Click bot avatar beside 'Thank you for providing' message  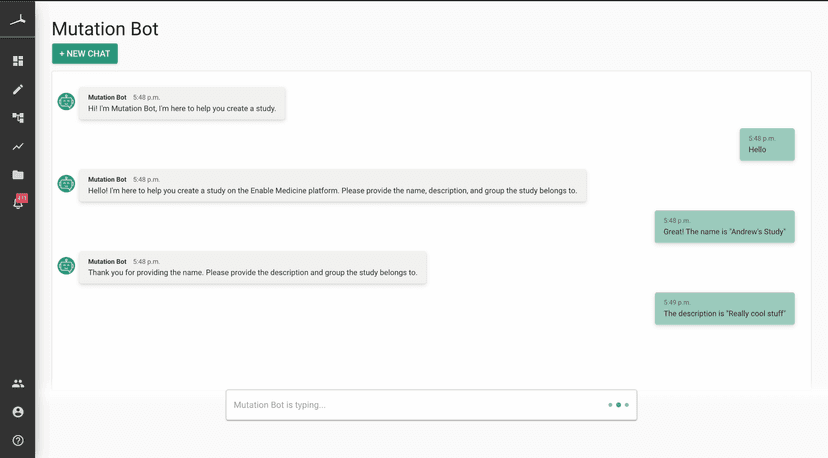pyautogui.click(x=66, y=266)
